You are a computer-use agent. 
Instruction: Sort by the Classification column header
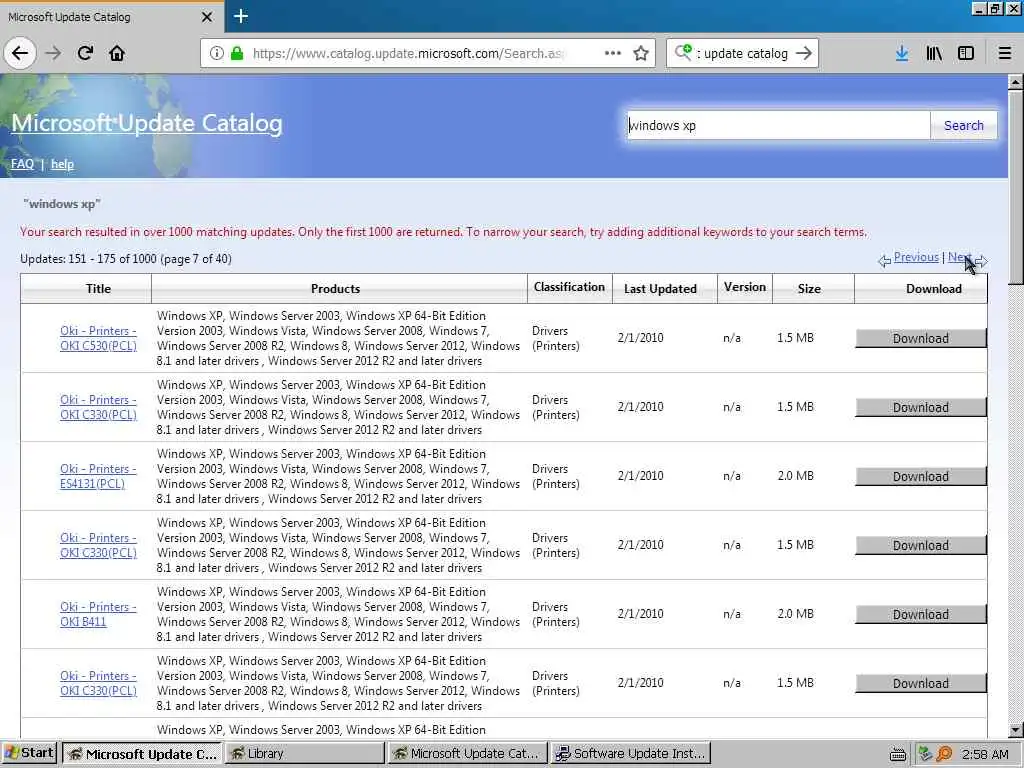tap(569, 287)
